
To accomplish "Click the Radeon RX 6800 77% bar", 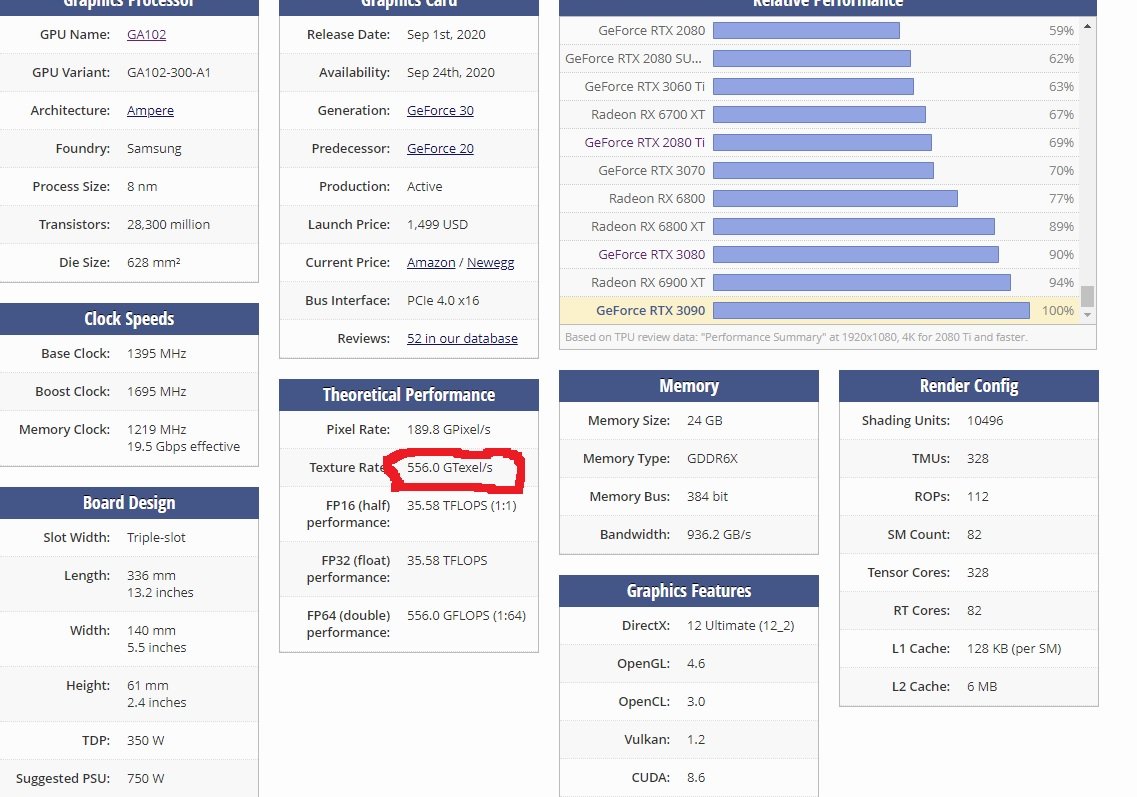I will [835, 198].
